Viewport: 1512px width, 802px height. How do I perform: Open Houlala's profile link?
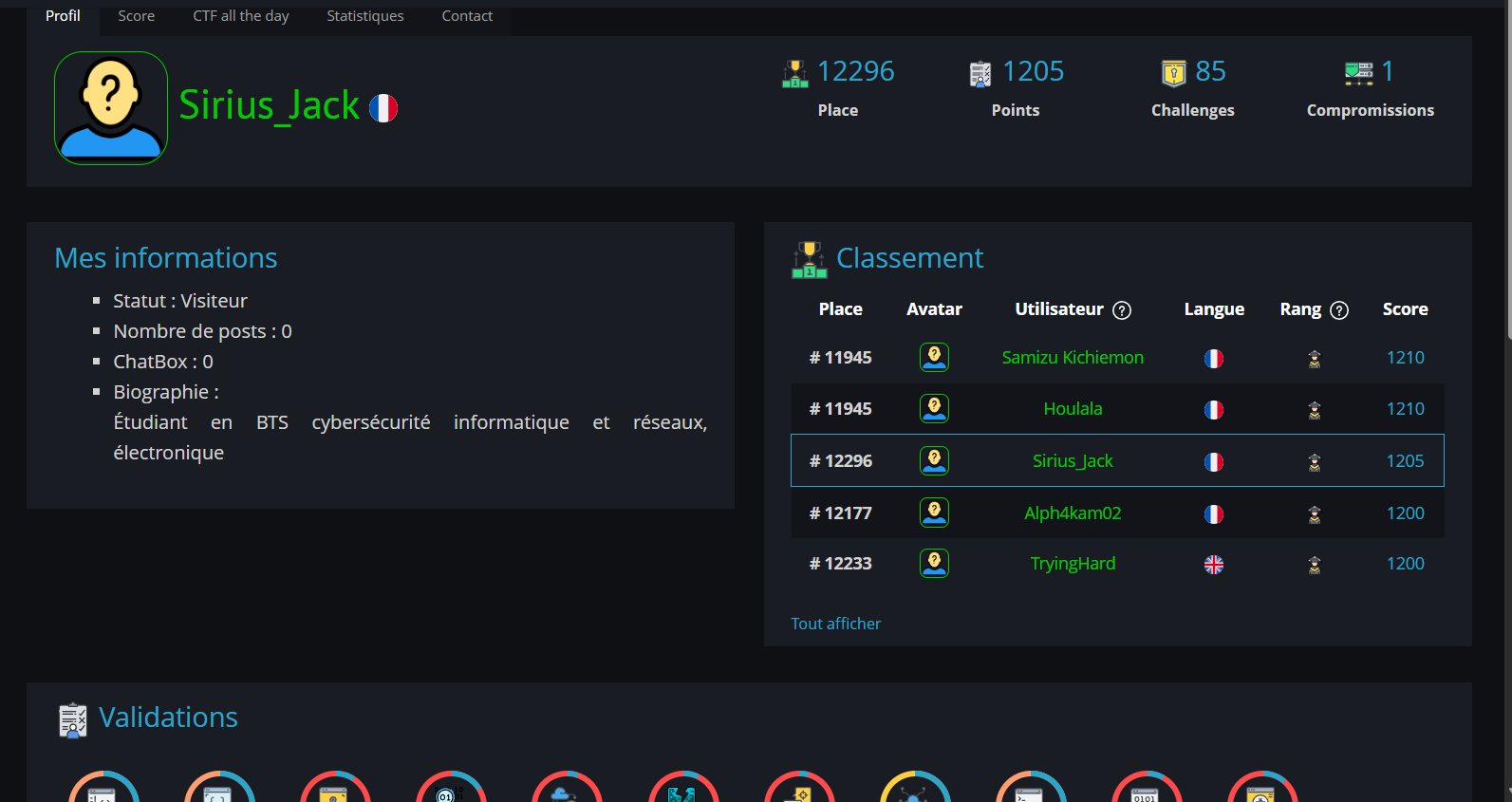[x=1073, y=409]
